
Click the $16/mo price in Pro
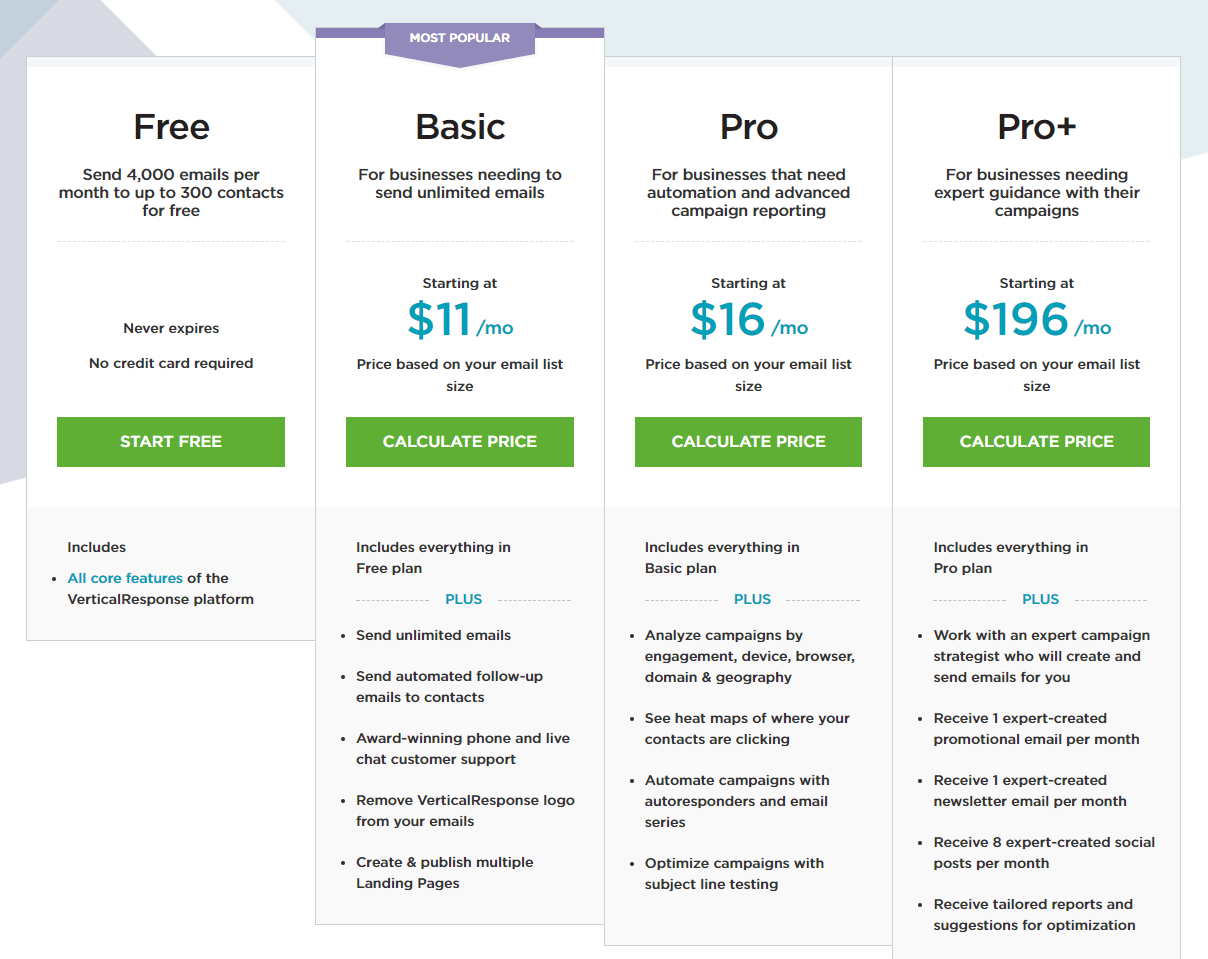pos(748,320)
